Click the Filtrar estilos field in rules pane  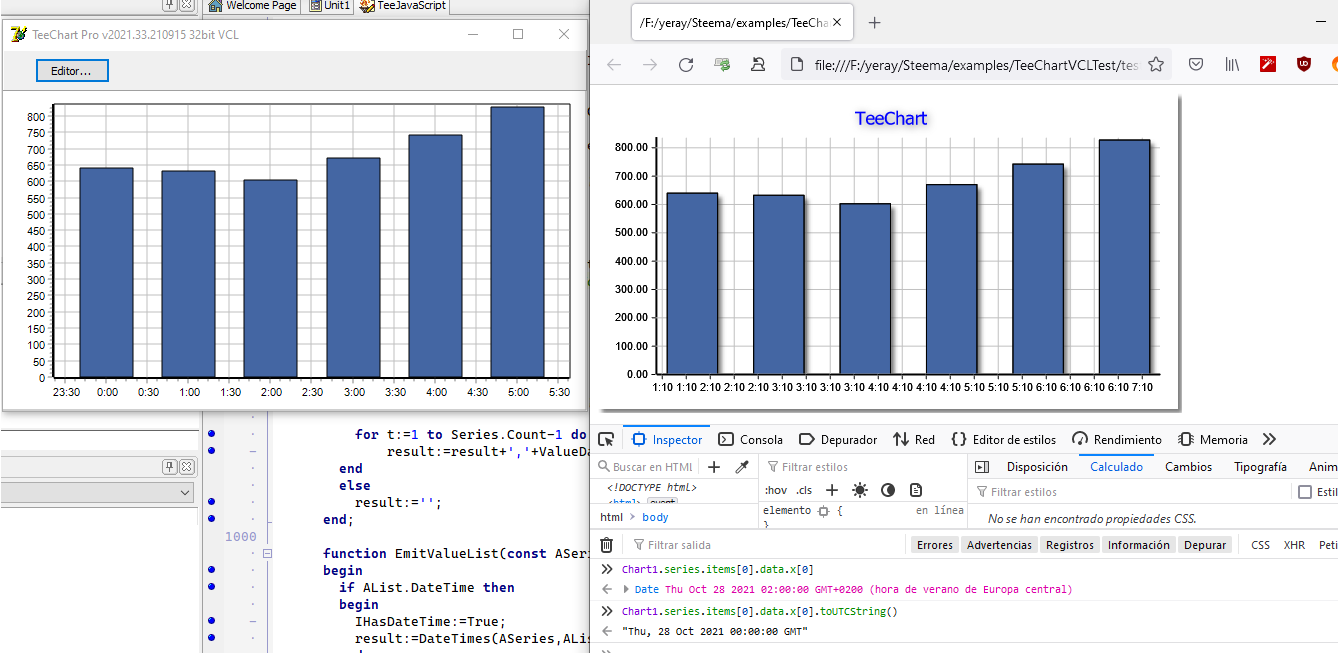[x=860, y=467]
